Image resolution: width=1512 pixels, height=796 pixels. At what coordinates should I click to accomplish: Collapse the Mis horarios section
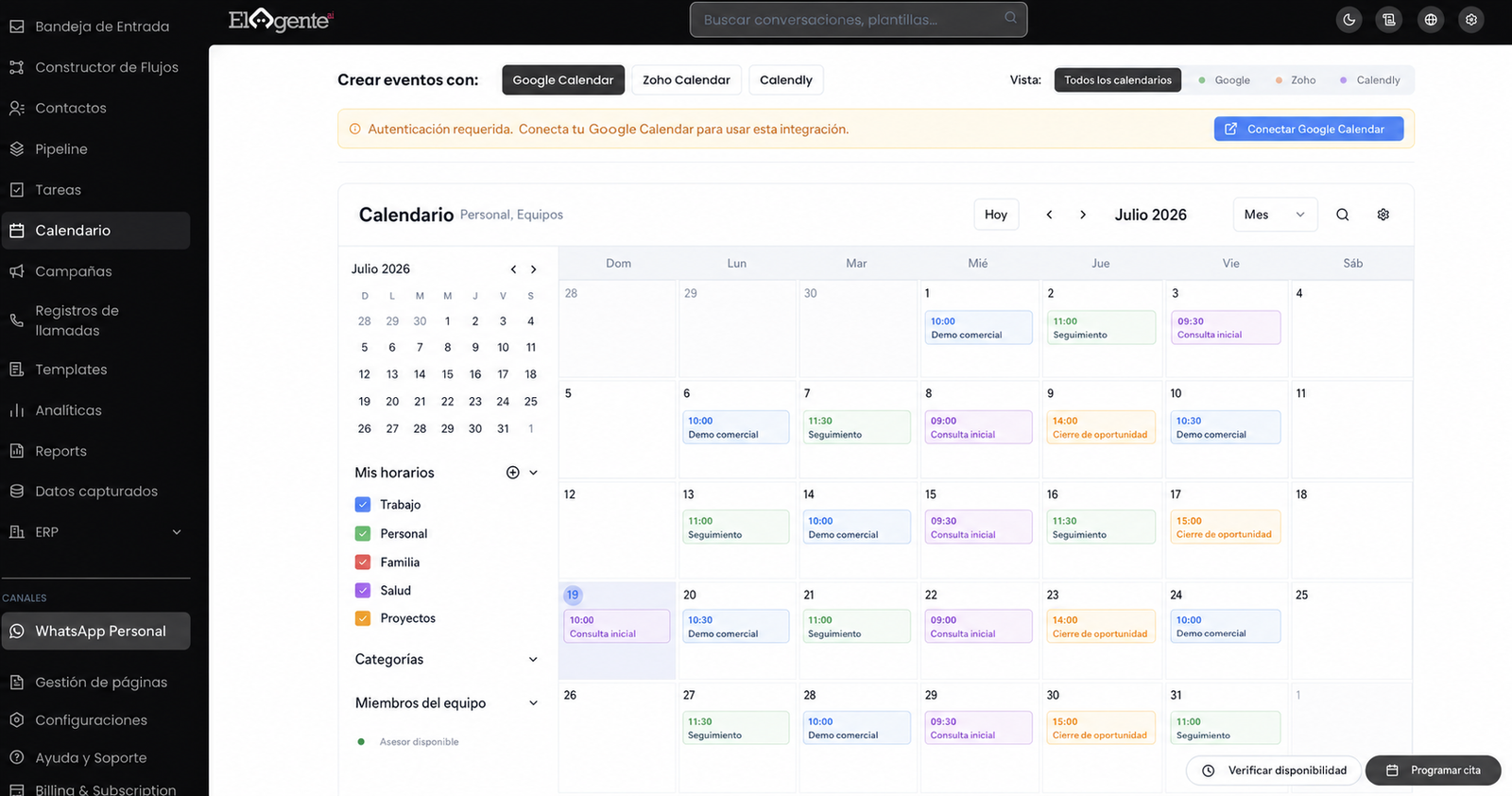(x=533, y=473)
